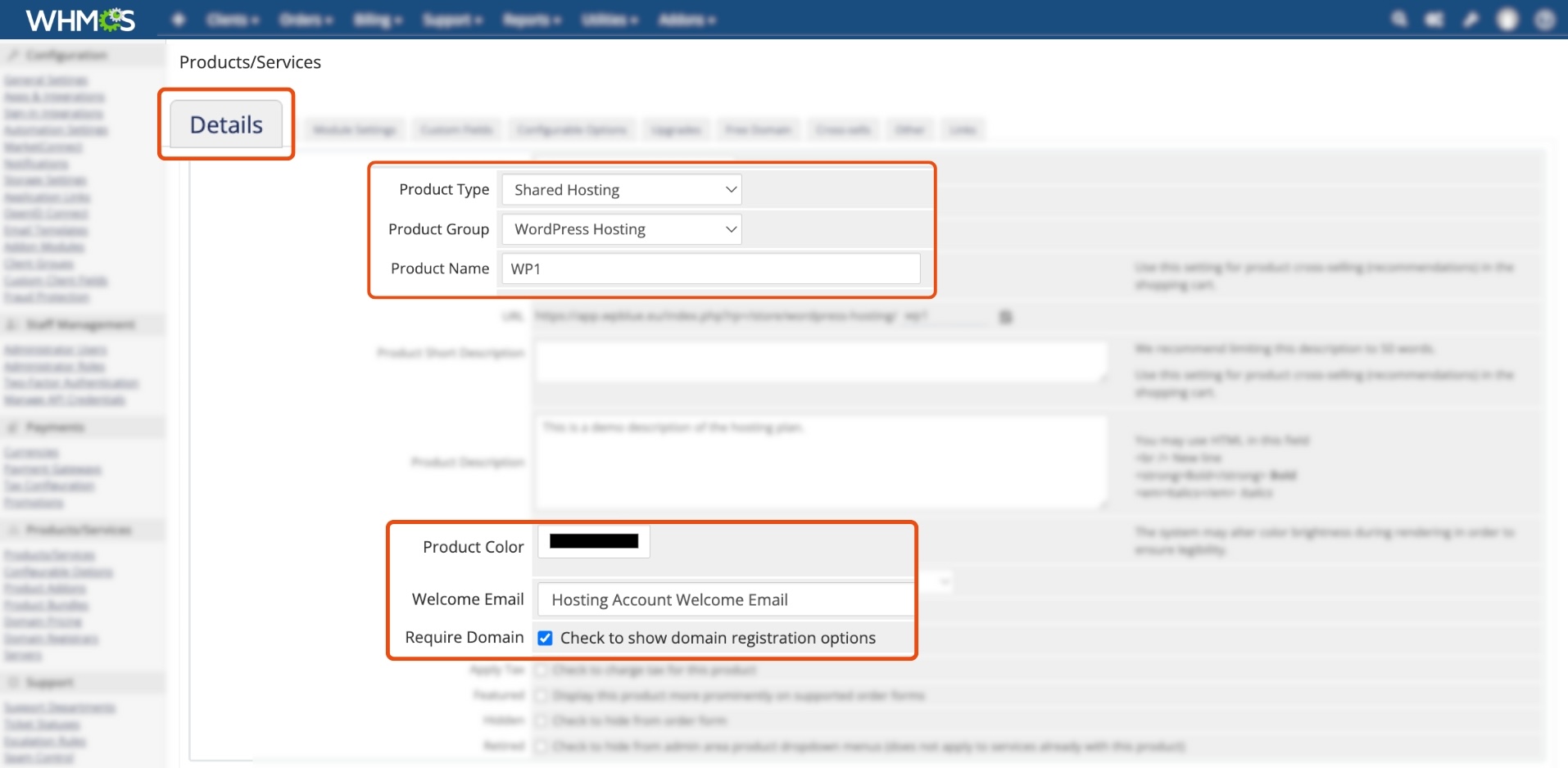1568x768 pixels.
Task: Open the Module Settings tab
Action: pos(354,130)
